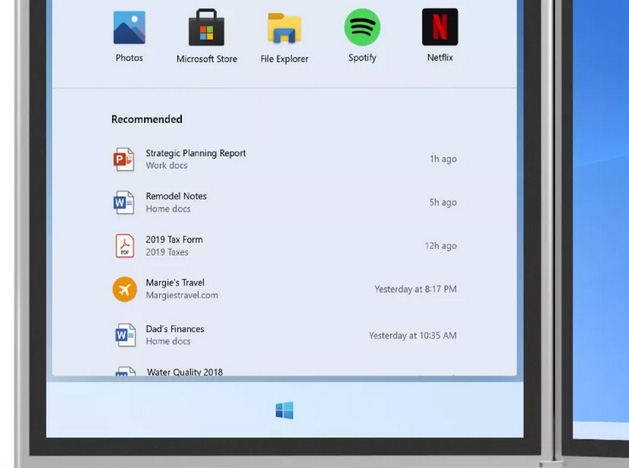Open the Photos app icon

coord(129,28)
